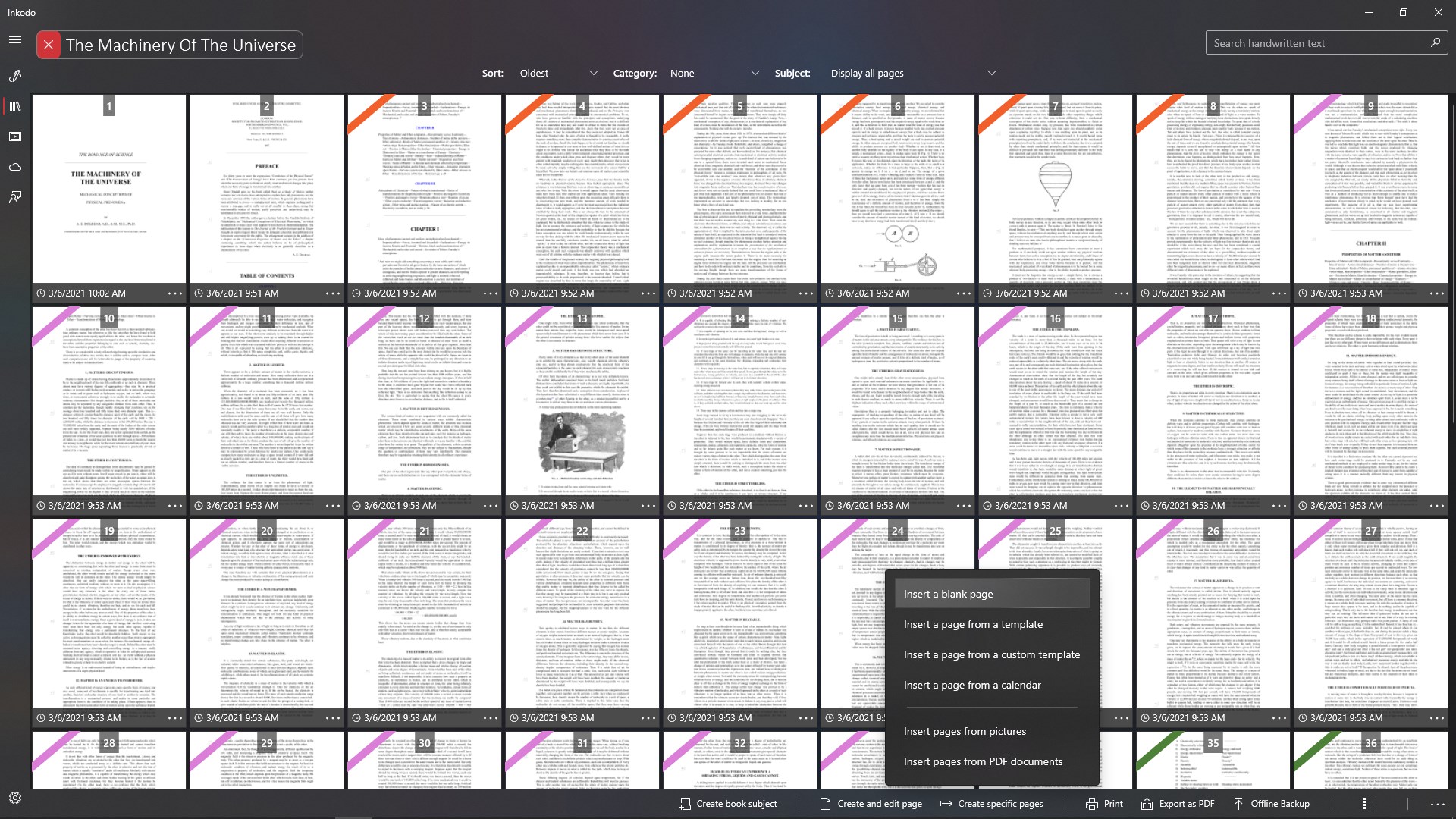Open the hamburger navigation menu
The image size is (1456, 819).
pos(15,39)
